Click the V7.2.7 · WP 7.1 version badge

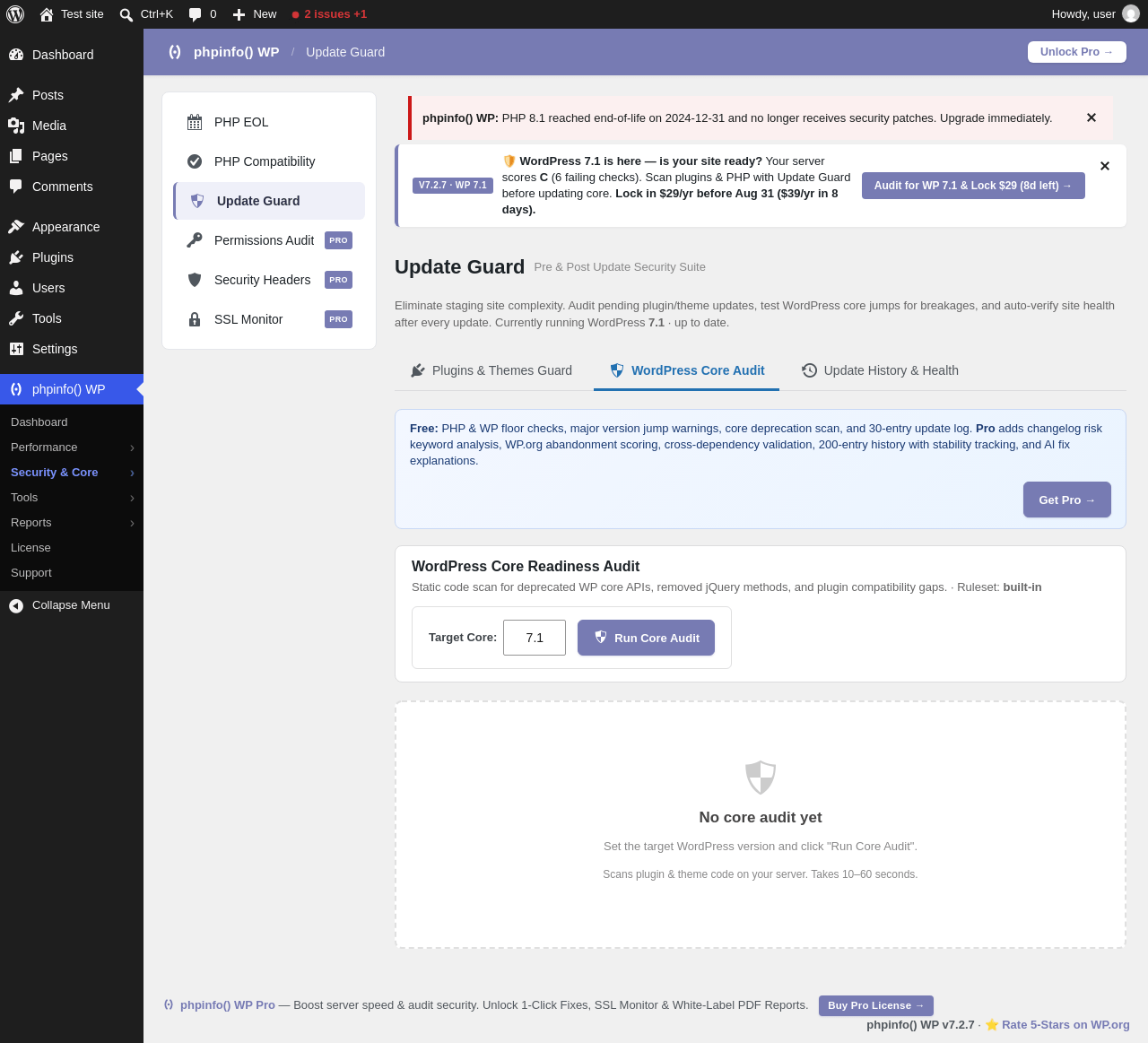point(453,186)
